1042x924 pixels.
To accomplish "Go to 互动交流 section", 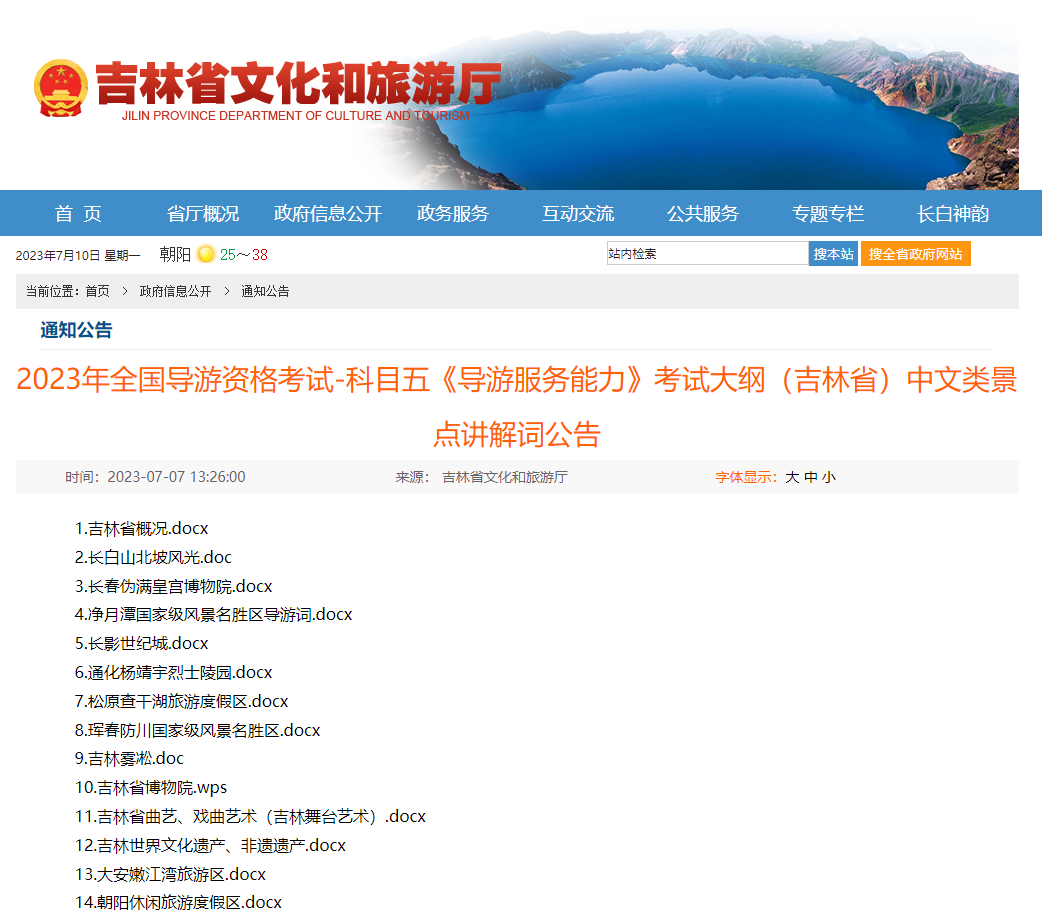I will pyautogui.click(x=578, y=213).
